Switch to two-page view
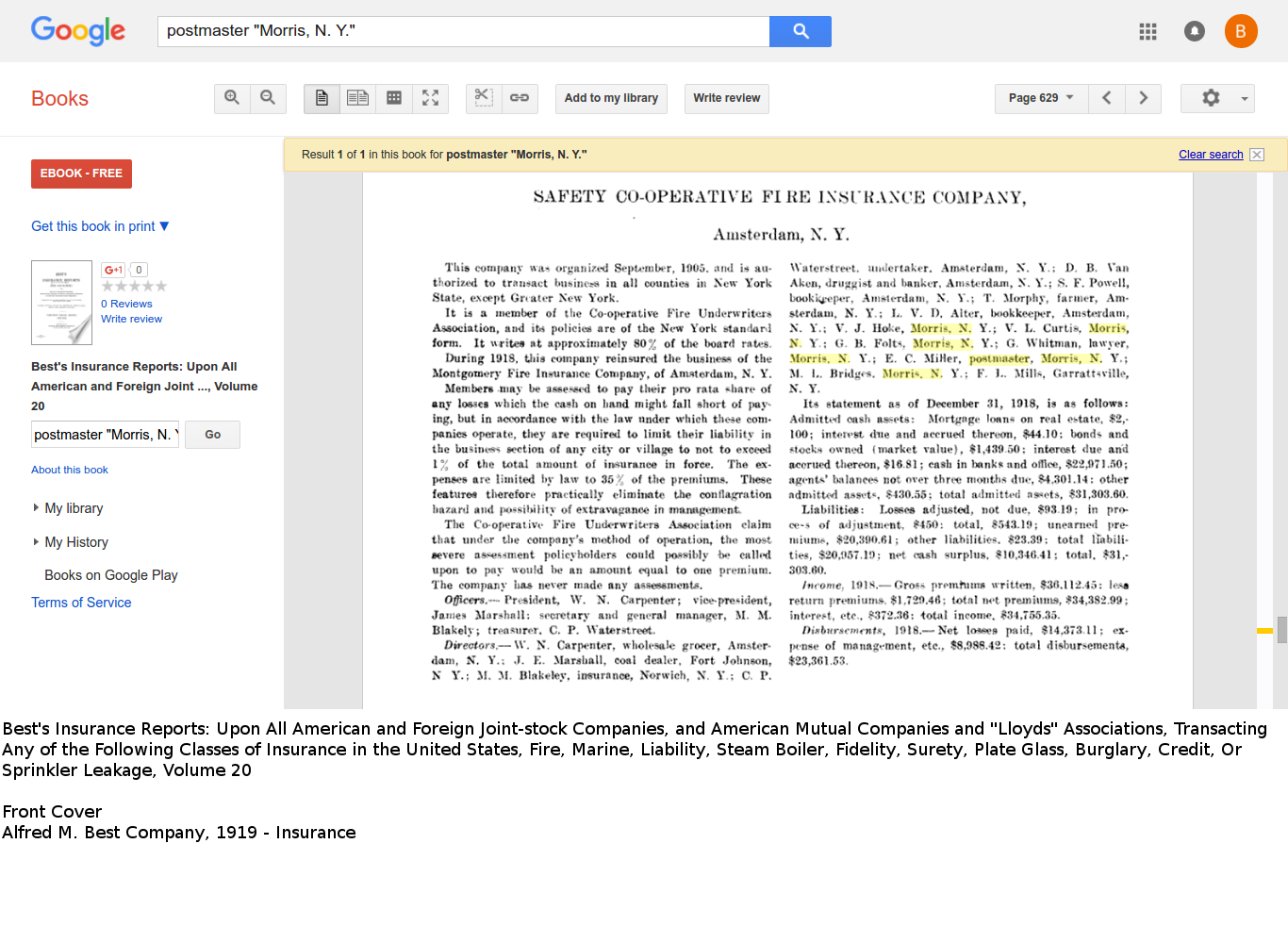Viewport: 1288px width, 943px height. tap(357, 98)
